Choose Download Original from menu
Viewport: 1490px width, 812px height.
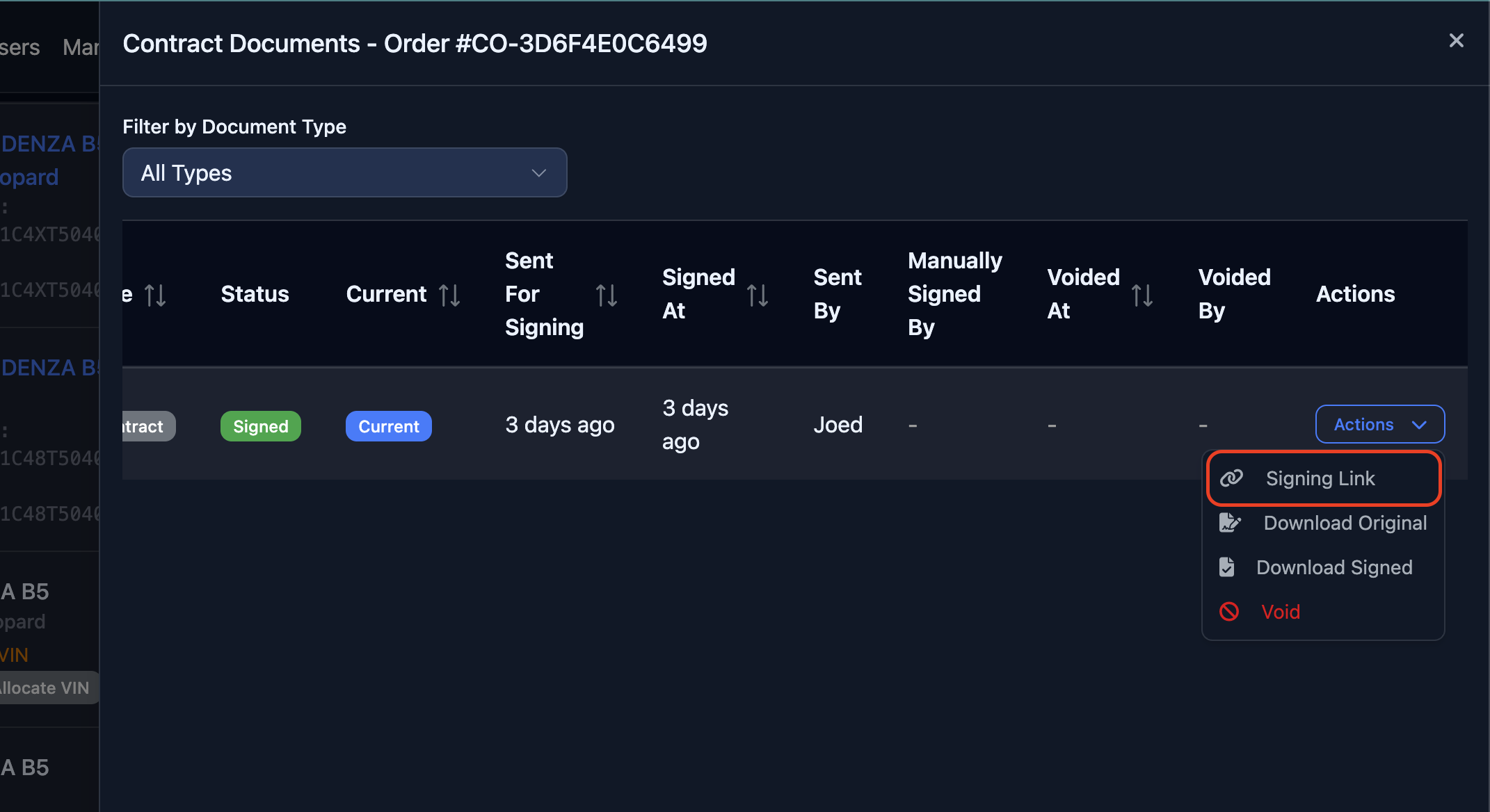click(1345, 523)
